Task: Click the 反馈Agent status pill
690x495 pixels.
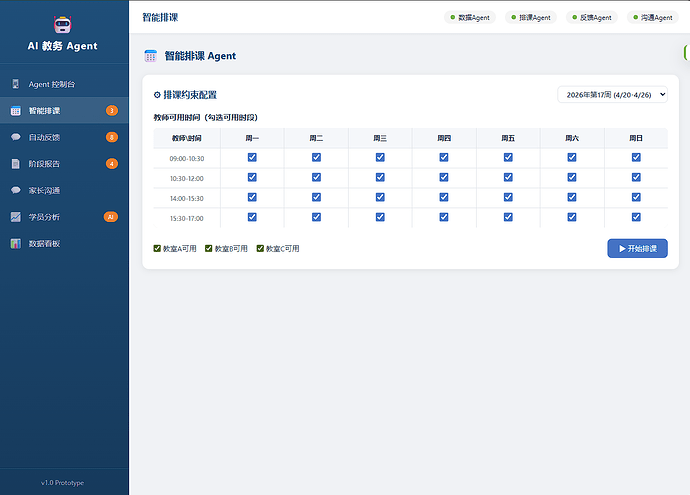Action: pos(591,17)
